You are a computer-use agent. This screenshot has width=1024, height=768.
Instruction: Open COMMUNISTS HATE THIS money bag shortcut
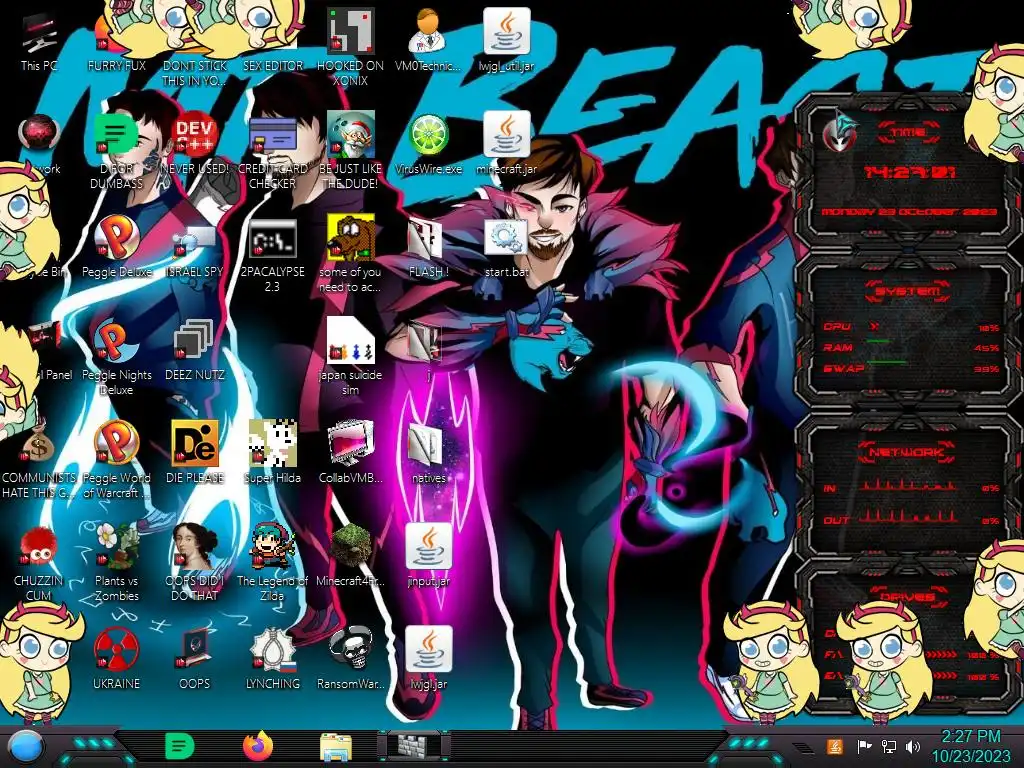tap(39, 459)
